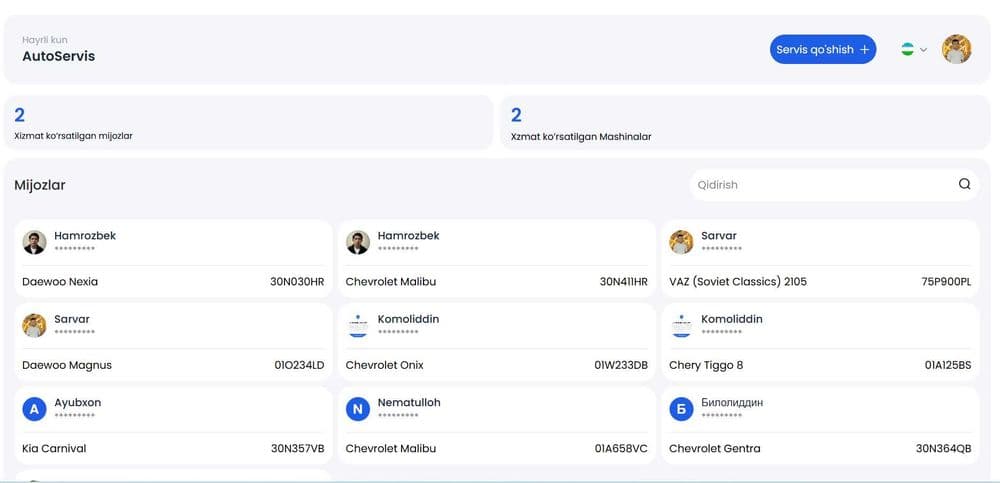Click the Daewoo Magnus car name
Viewport: 1000px width, 483px height.
point(67,365)
